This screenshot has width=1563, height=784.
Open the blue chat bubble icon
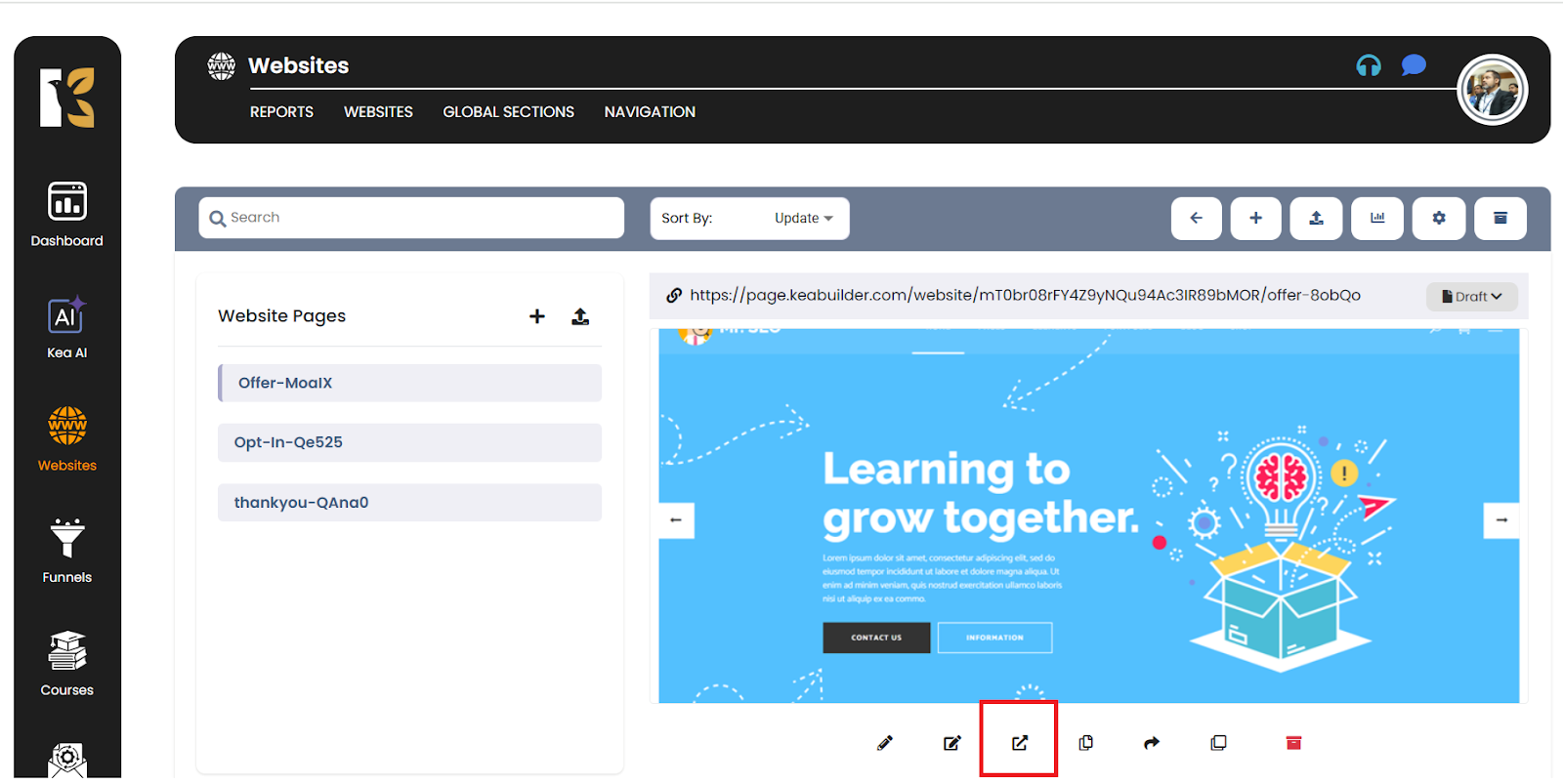[1414, 65]
